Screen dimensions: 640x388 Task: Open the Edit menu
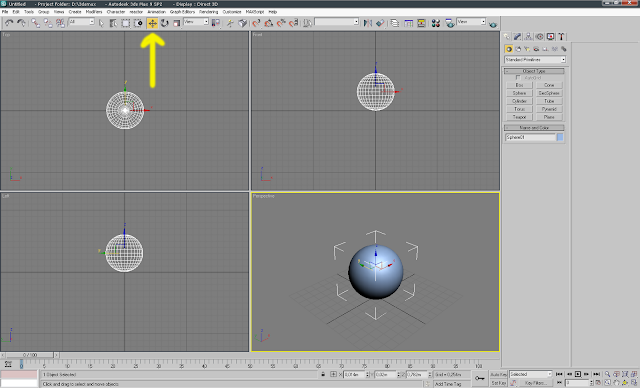tap(16, 12)
